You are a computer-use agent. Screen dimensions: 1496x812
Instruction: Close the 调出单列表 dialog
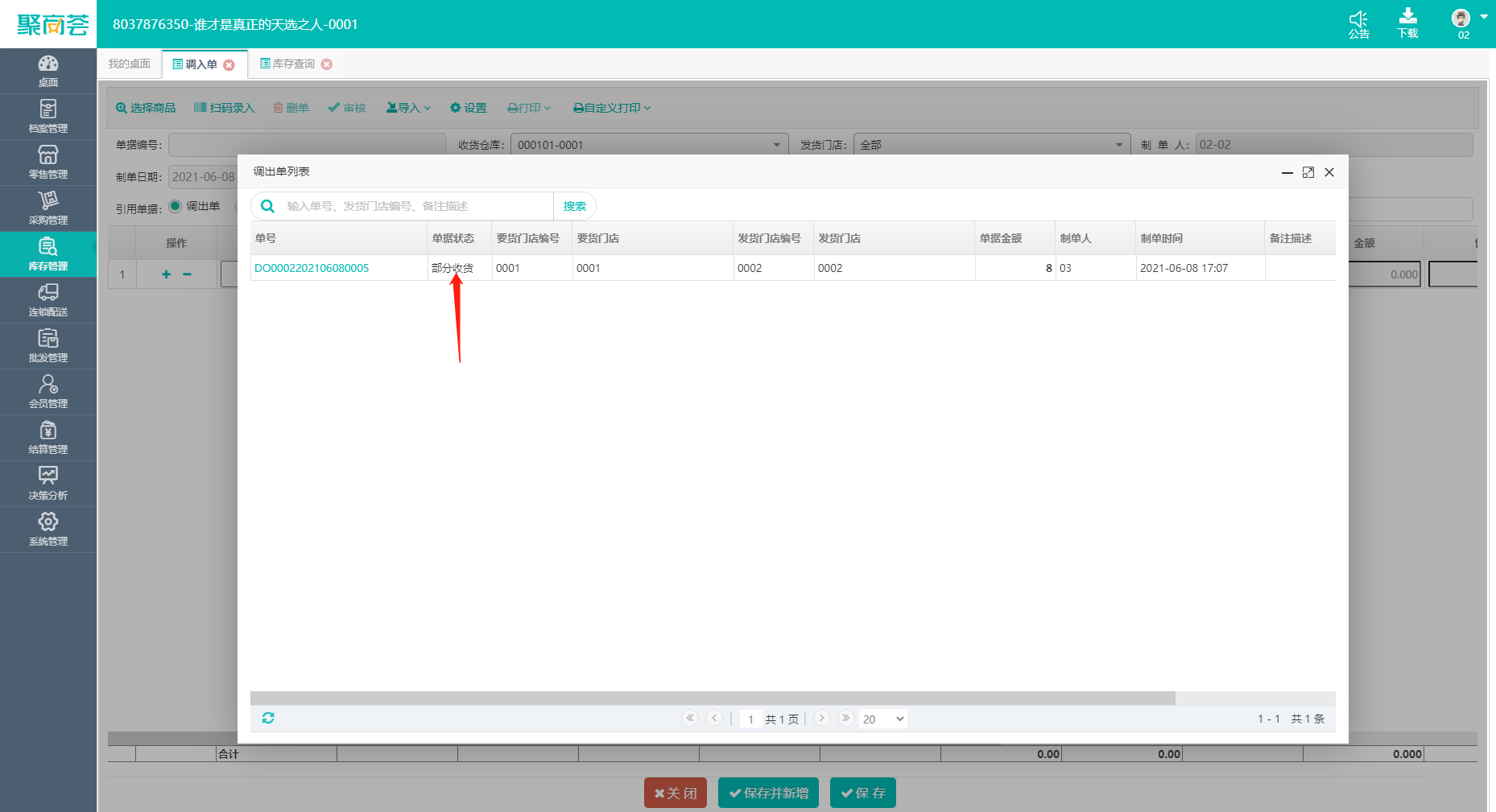click(1329, 172)
